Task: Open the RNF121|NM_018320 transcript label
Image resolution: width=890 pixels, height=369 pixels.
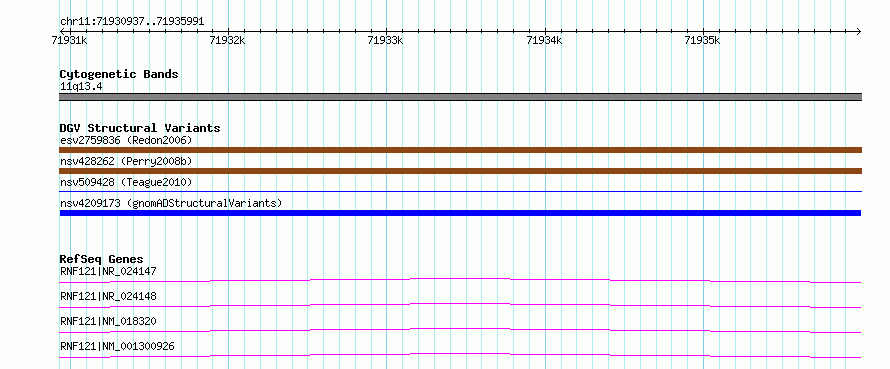Action: click(108, 321)
